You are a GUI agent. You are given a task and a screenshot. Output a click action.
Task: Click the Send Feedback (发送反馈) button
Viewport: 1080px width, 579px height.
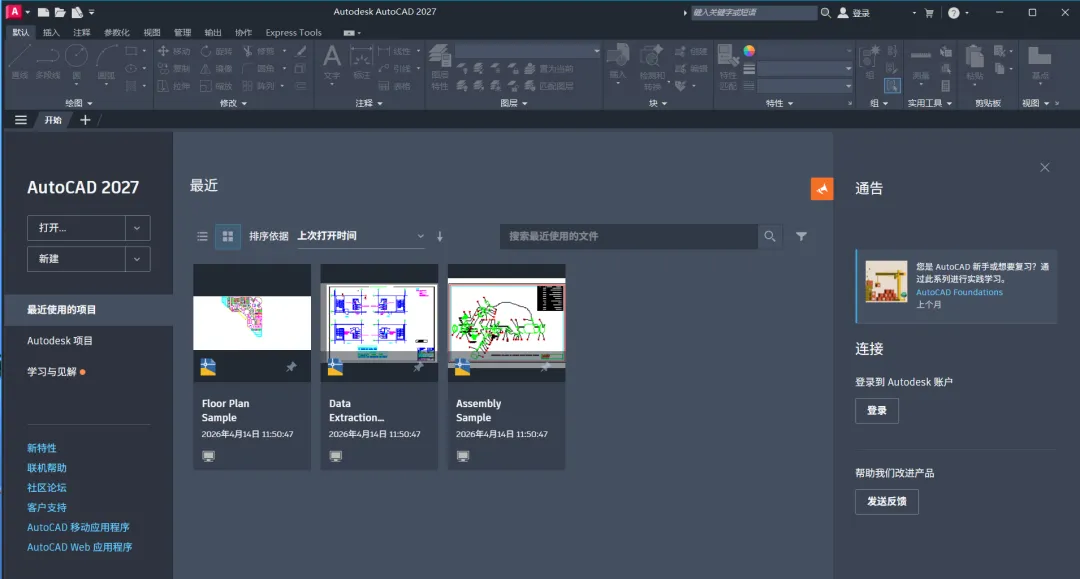886,501
